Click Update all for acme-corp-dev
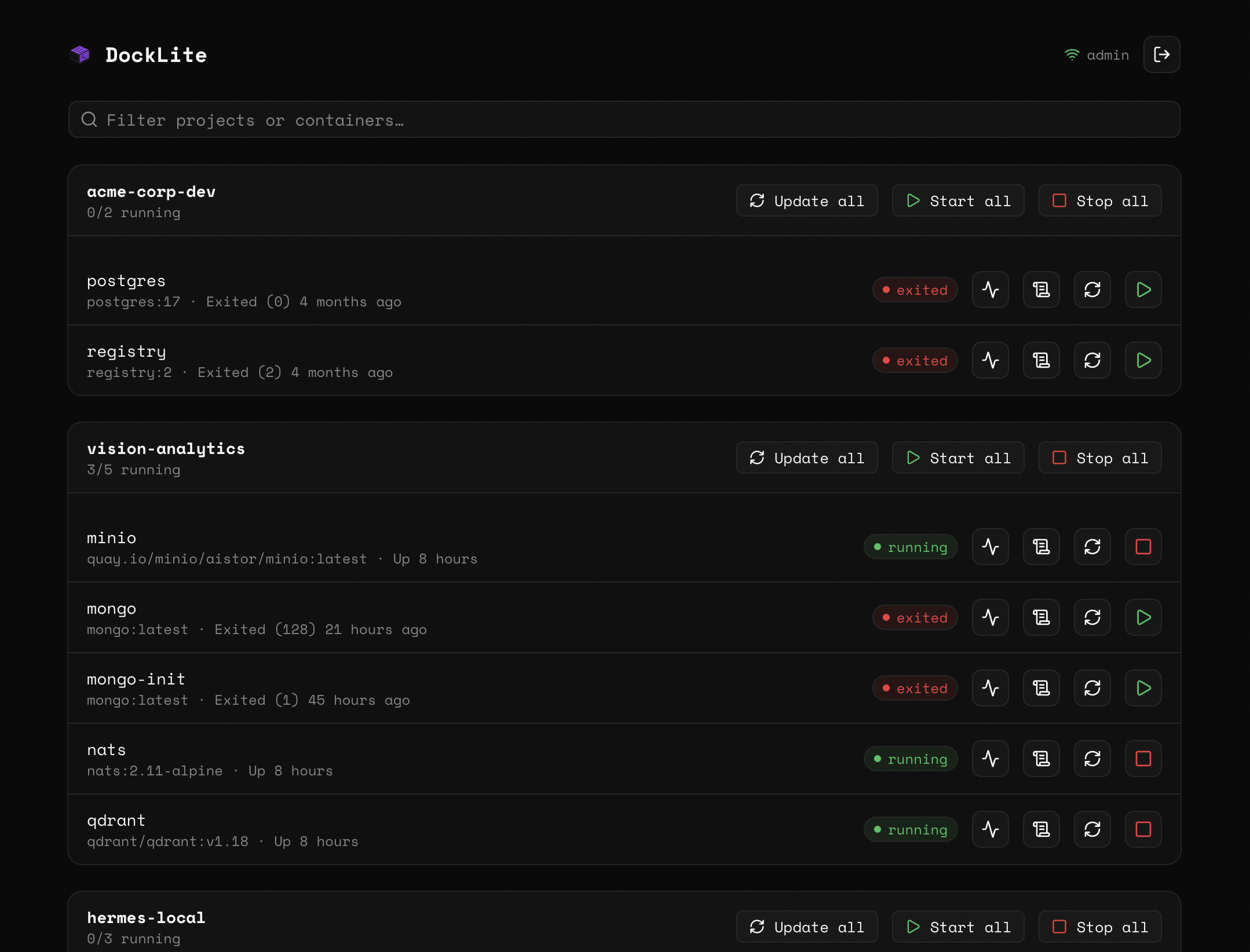Screen dimensions: 1250x952 tap(807, 201)
